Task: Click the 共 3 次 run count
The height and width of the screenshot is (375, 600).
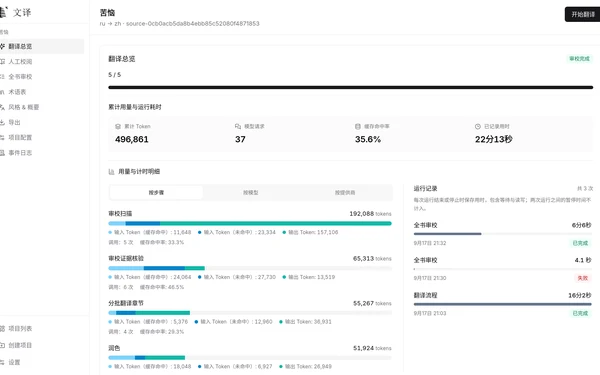Action: (x=585, y=189)
